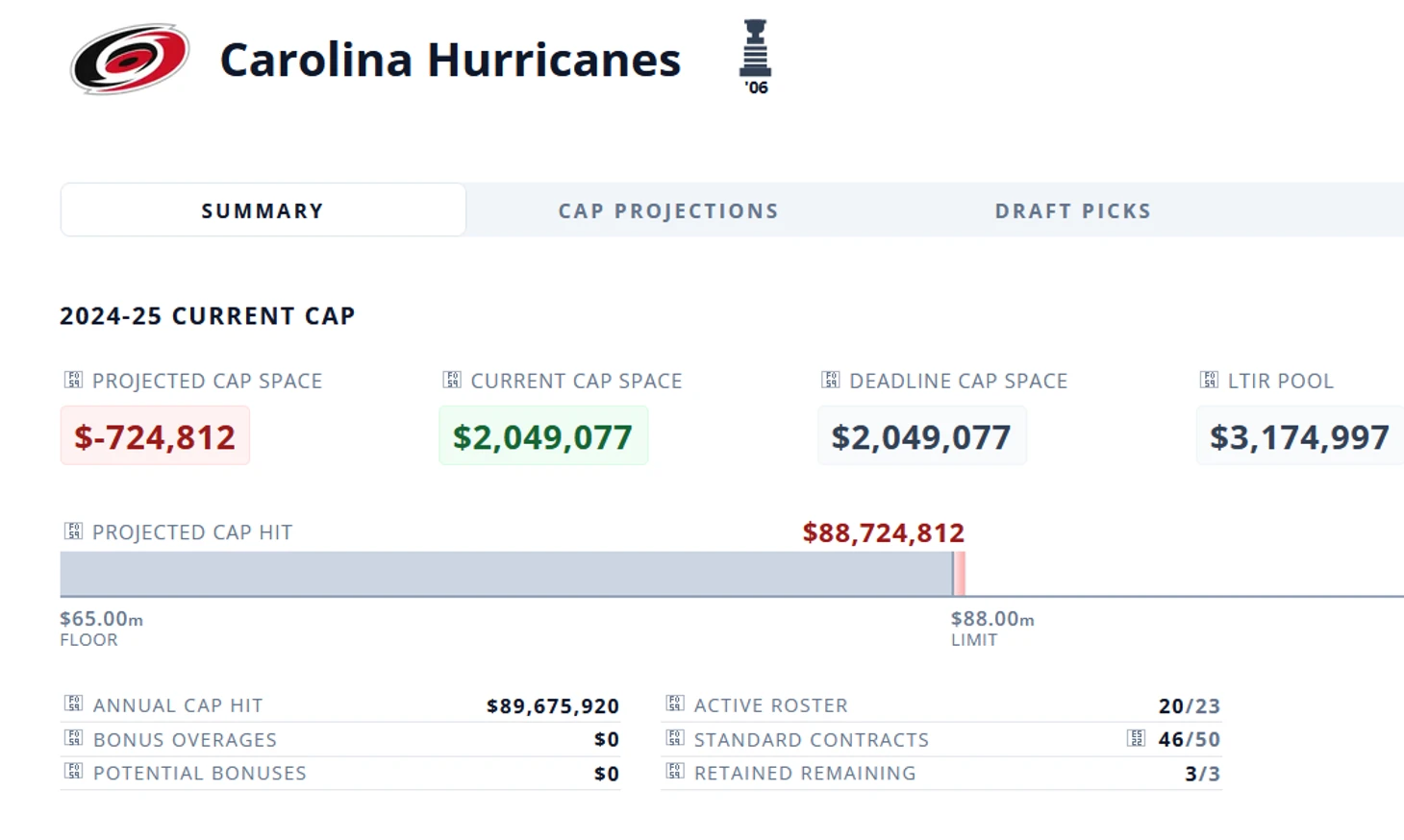This screenshot has width=1404, height=840.
Task: Click the glossary icon beside Current Cap Space
Action: coord(452,381)
